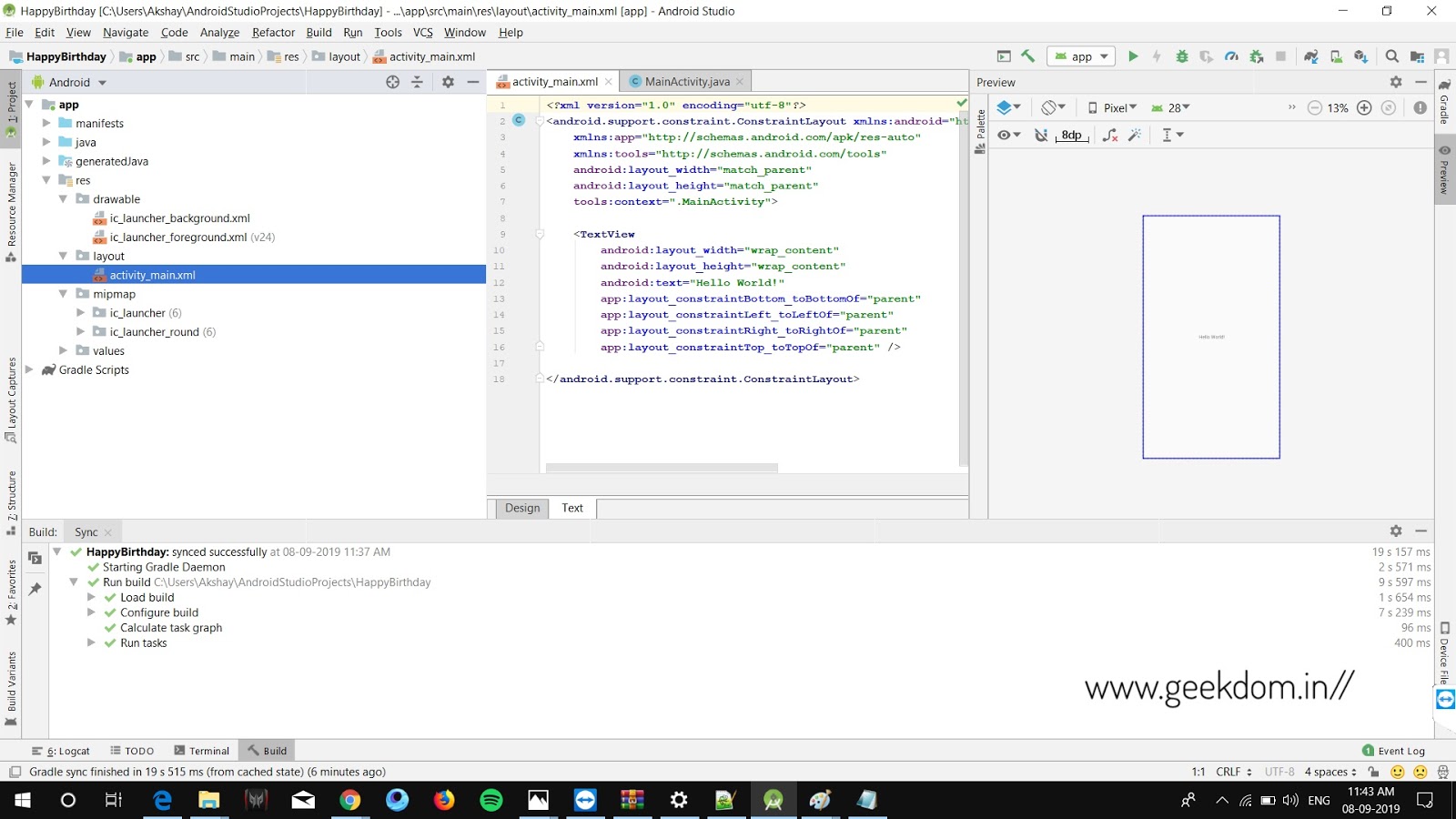Click the Infer Constraints magic wand icon

[x=1135, y=135]
